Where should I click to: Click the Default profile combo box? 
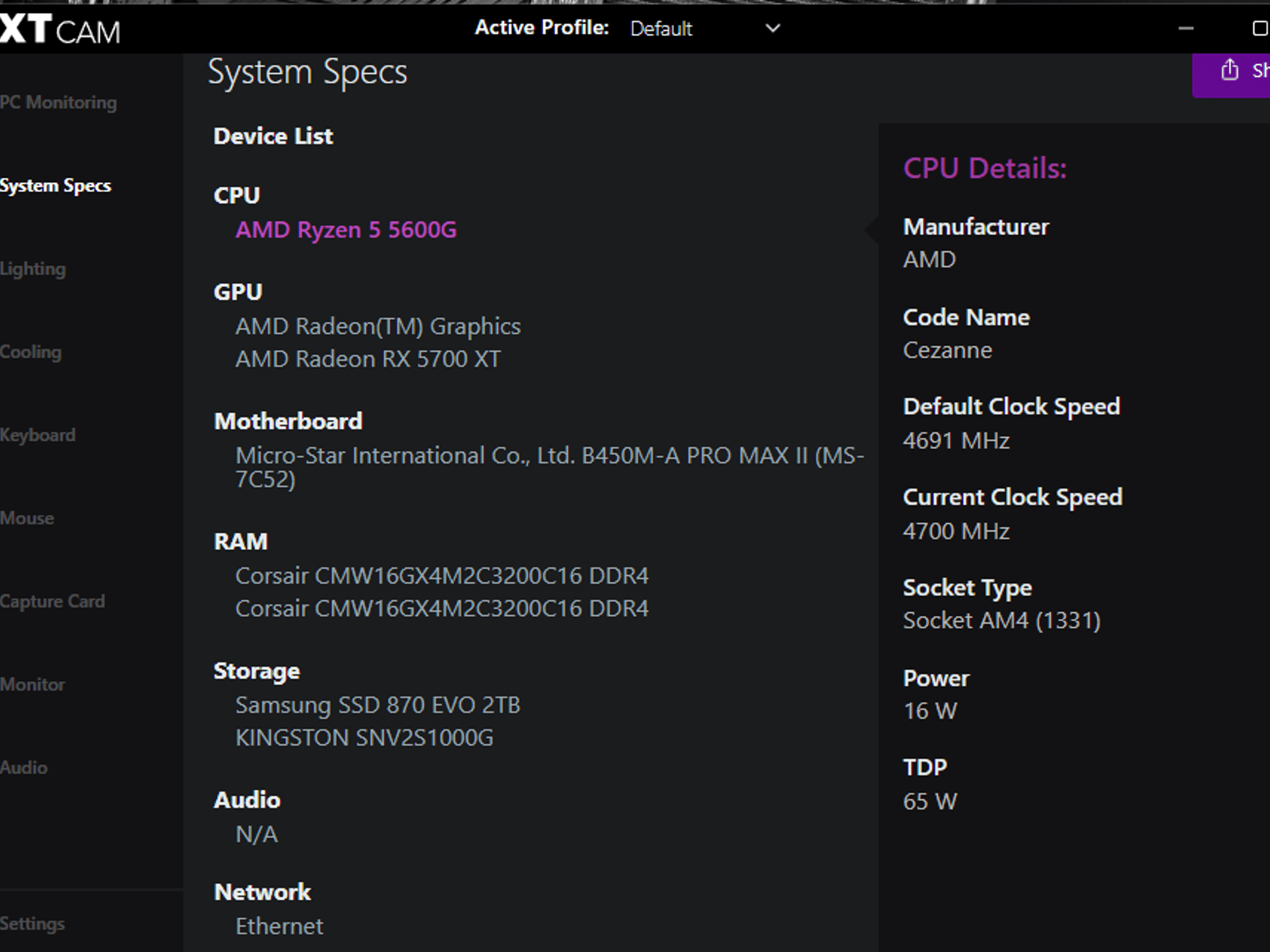(x=705, y=28)
